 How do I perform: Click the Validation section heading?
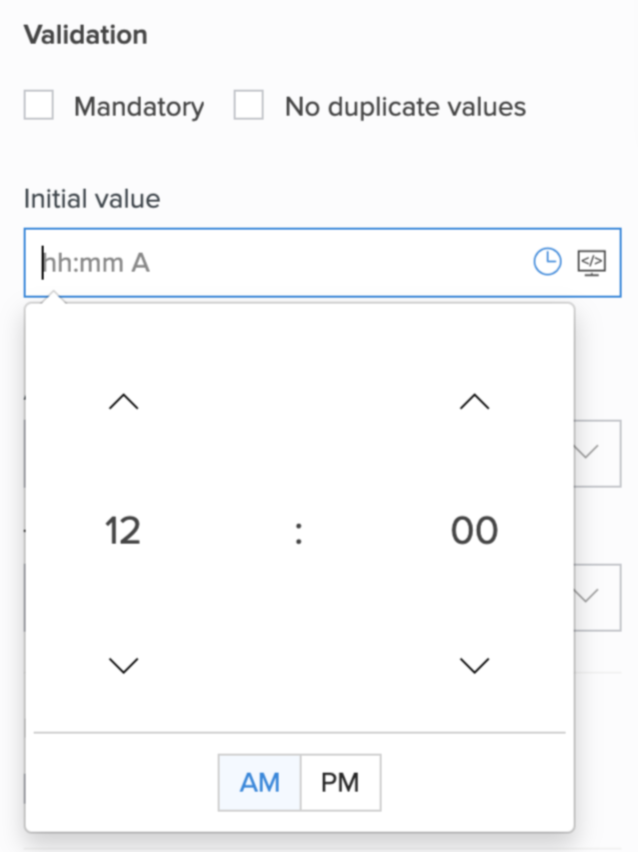click(85, 35)
